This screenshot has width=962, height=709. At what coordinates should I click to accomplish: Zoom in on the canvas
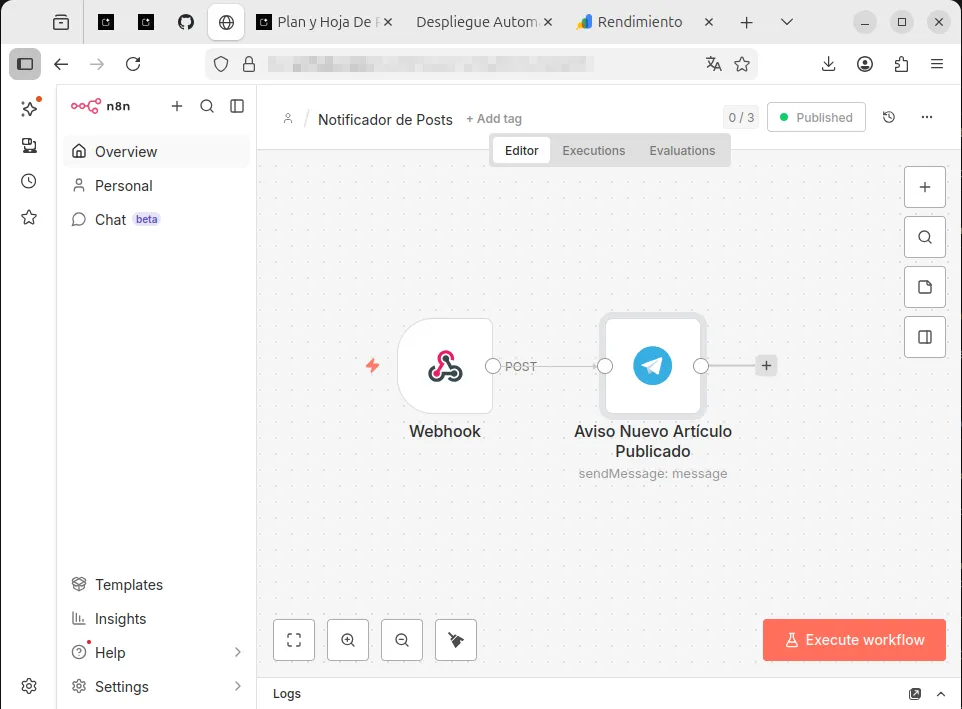(348, 640)
